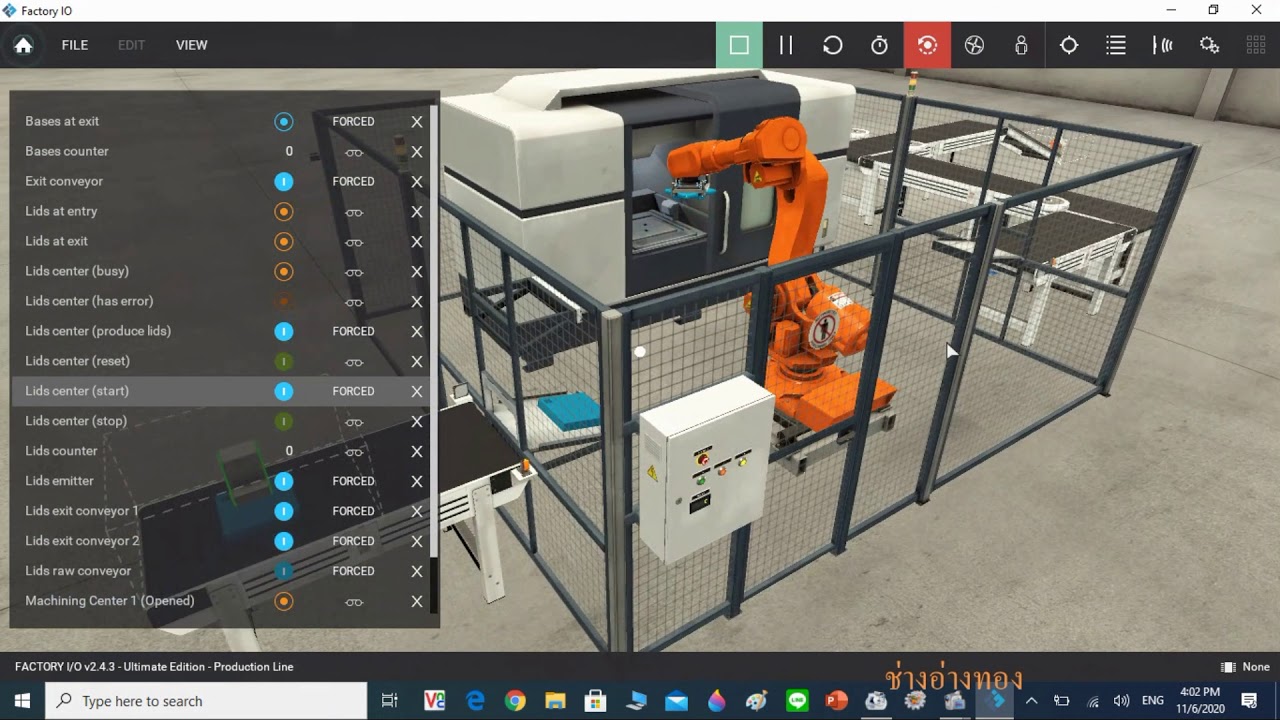Viewport: 1280px width, 720px height.
Task: Toggle Lids center (produce lids) value
Action: coord(284,331)
